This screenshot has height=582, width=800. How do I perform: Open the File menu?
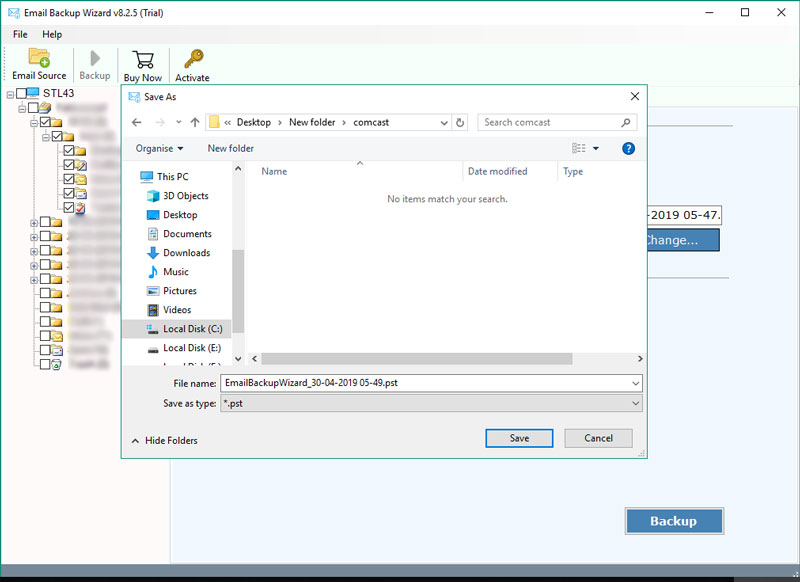tap(20, 34)
